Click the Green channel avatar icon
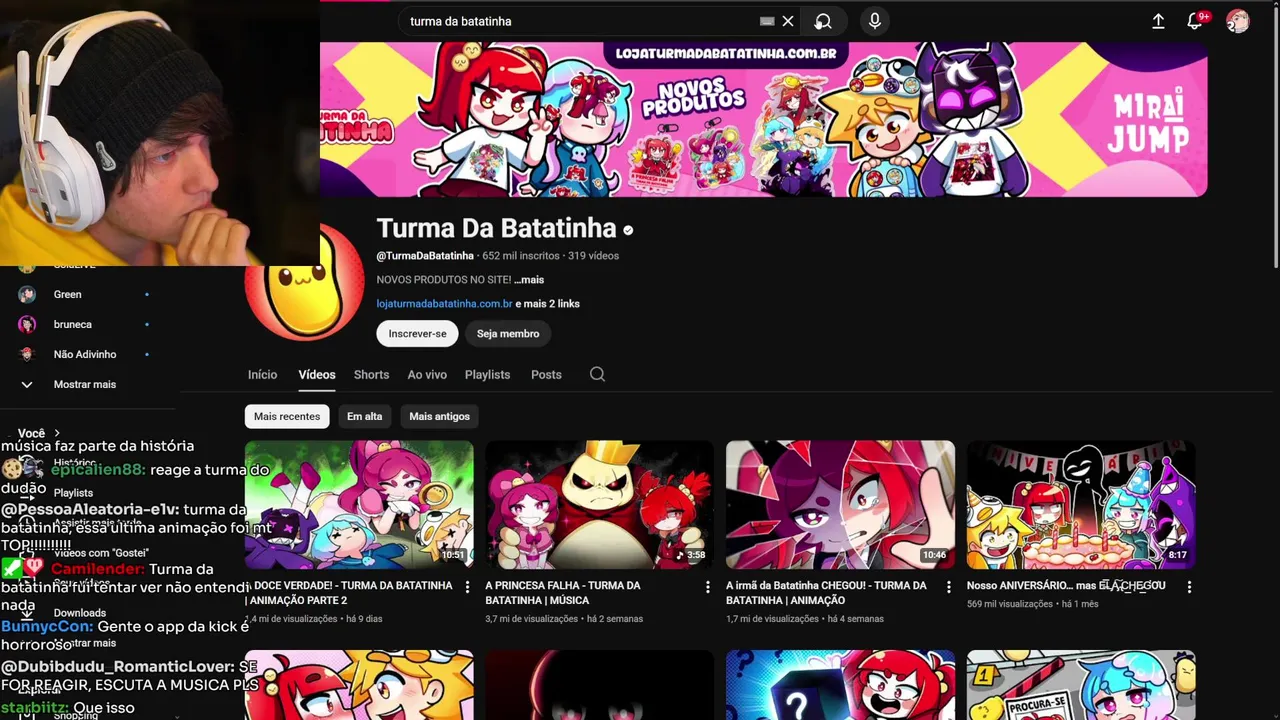The width and height of the screenshot is (1280, 720). click(x=27, y=294)
